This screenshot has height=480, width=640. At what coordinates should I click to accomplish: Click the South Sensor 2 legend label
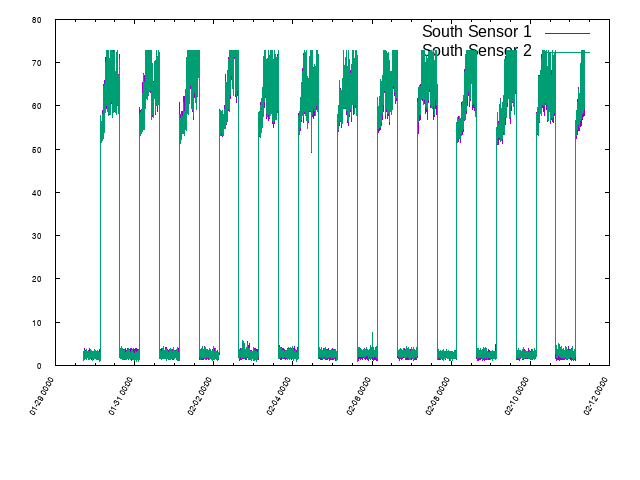coord(476,51)
